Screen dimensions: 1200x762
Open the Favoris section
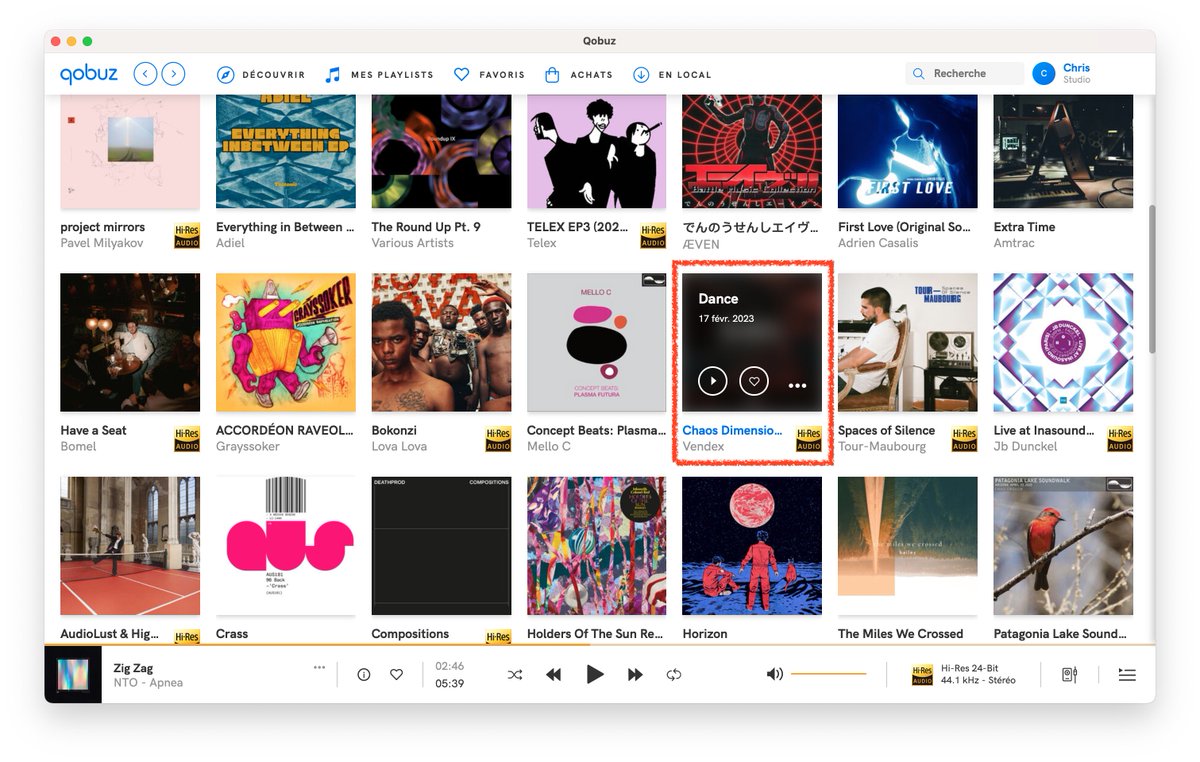(489, 75)
